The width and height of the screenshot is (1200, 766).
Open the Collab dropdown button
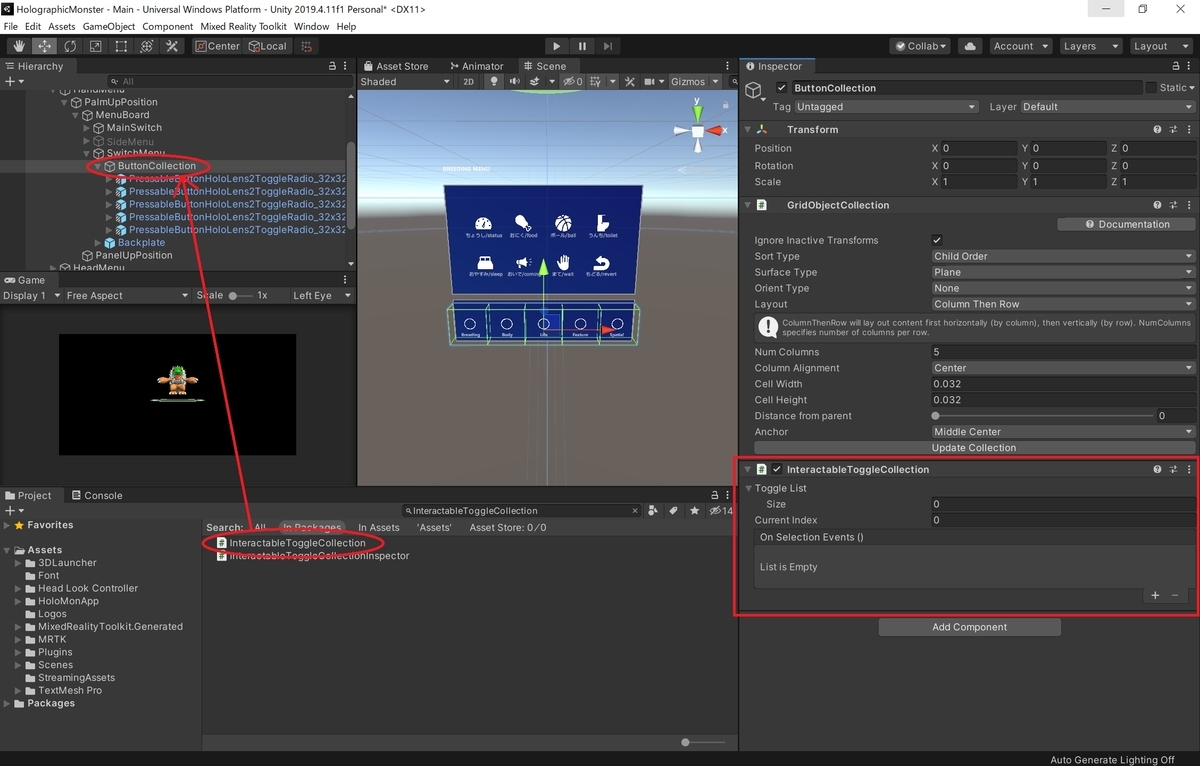click(921, 46)
